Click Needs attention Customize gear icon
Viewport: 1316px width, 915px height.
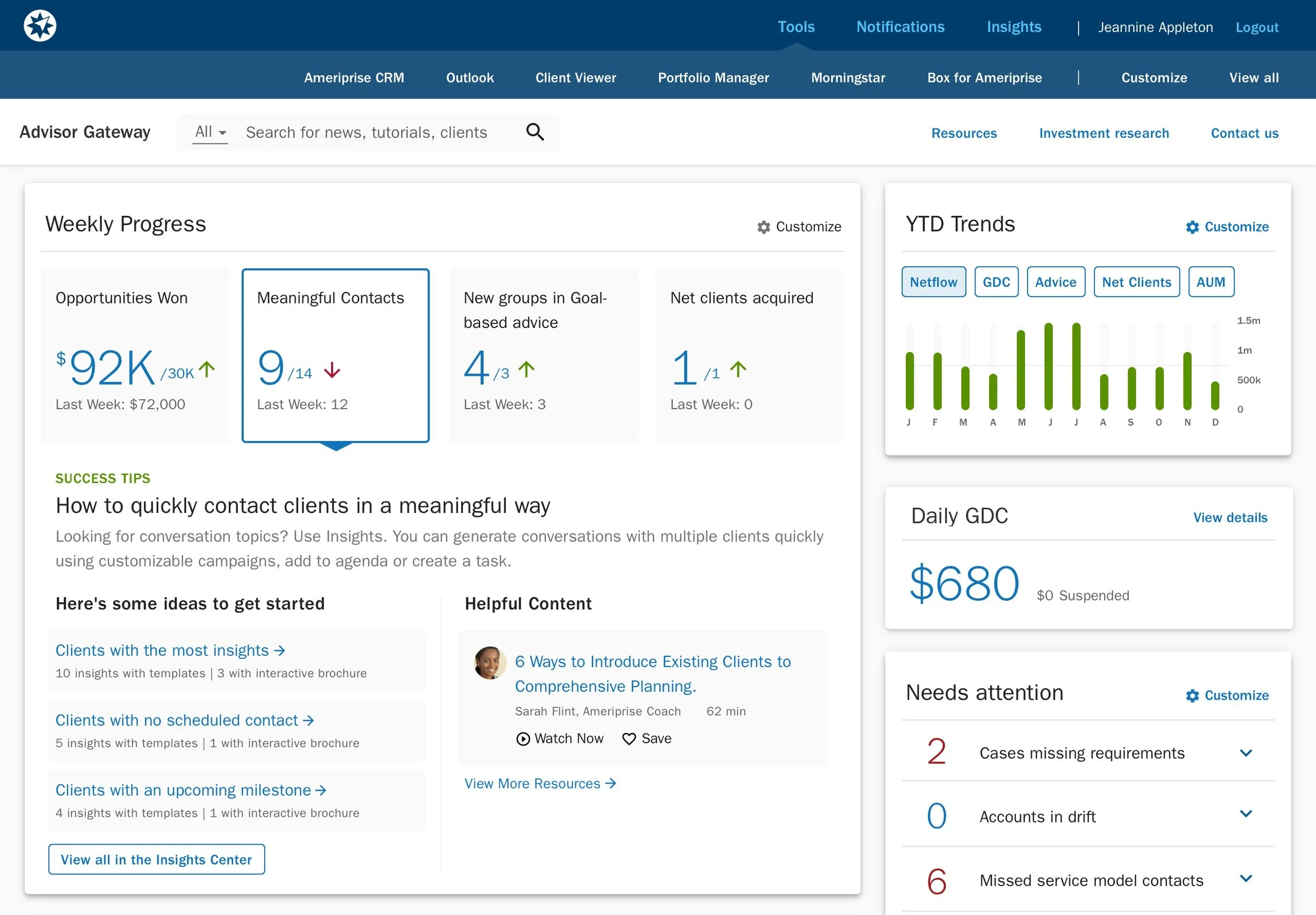click(1192, 695)
